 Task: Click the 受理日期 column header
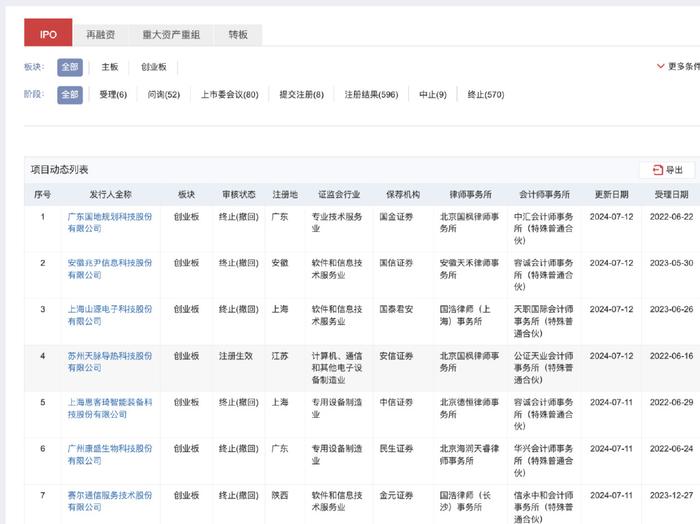tap(671, 195)
